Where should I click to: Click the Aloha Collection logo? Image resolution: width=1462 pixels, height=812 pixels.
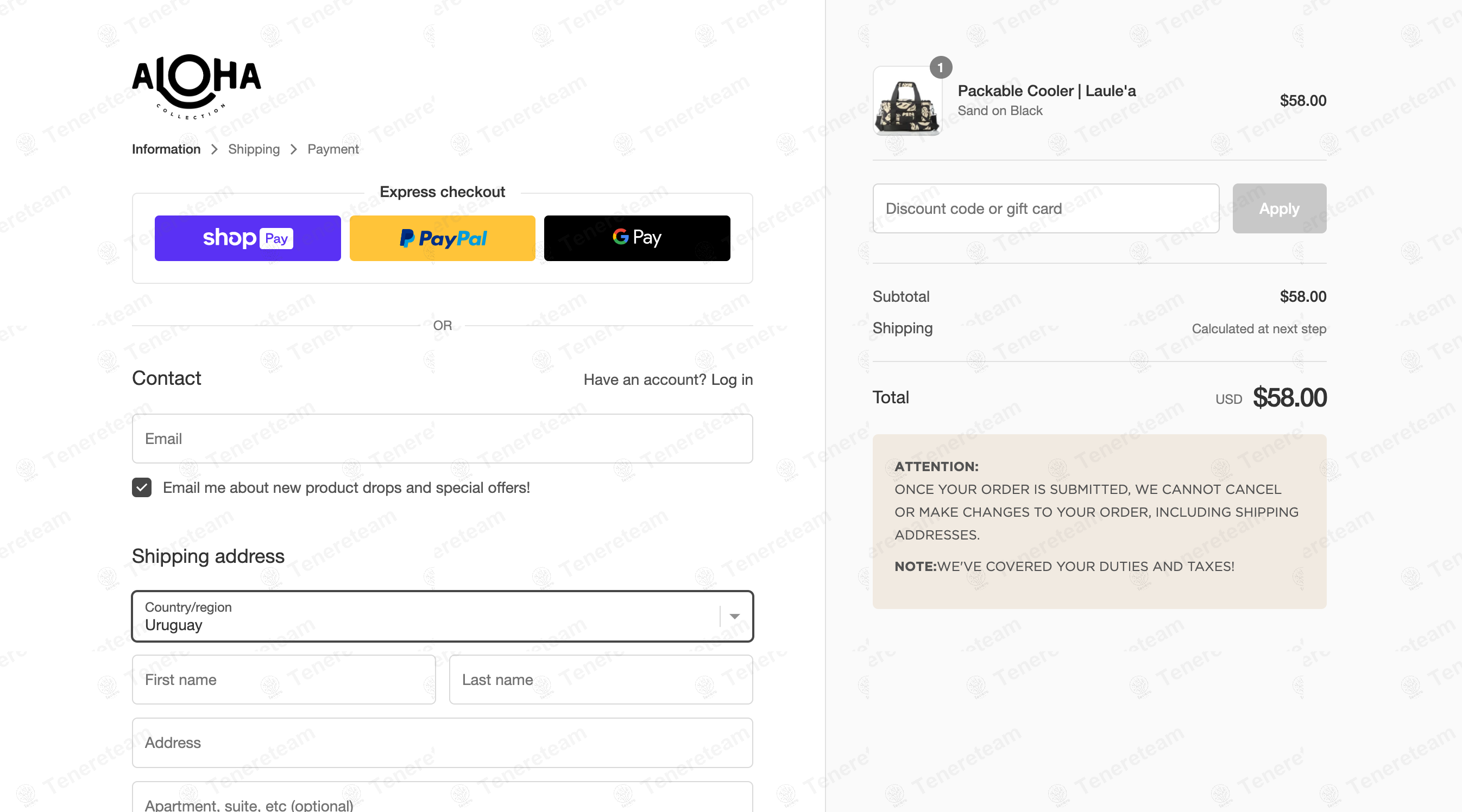pos(196,86)
